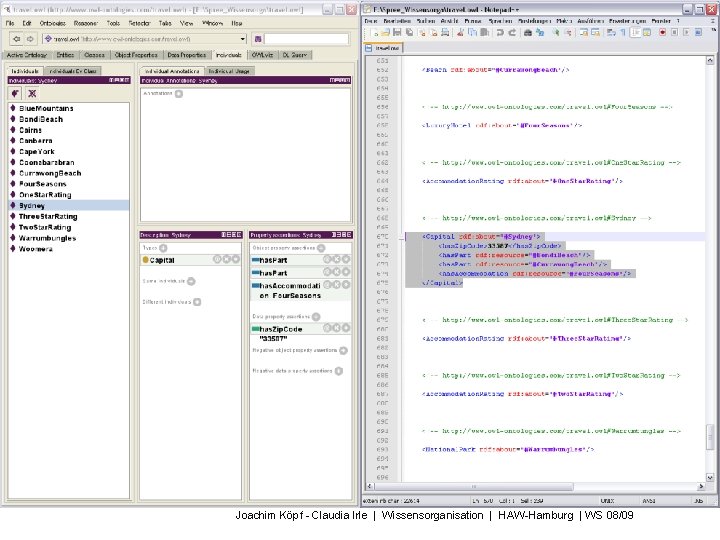The height and width of the screenshot is (540, 720).
Task: Add a negative data property assertion
Action: point(338,371)
